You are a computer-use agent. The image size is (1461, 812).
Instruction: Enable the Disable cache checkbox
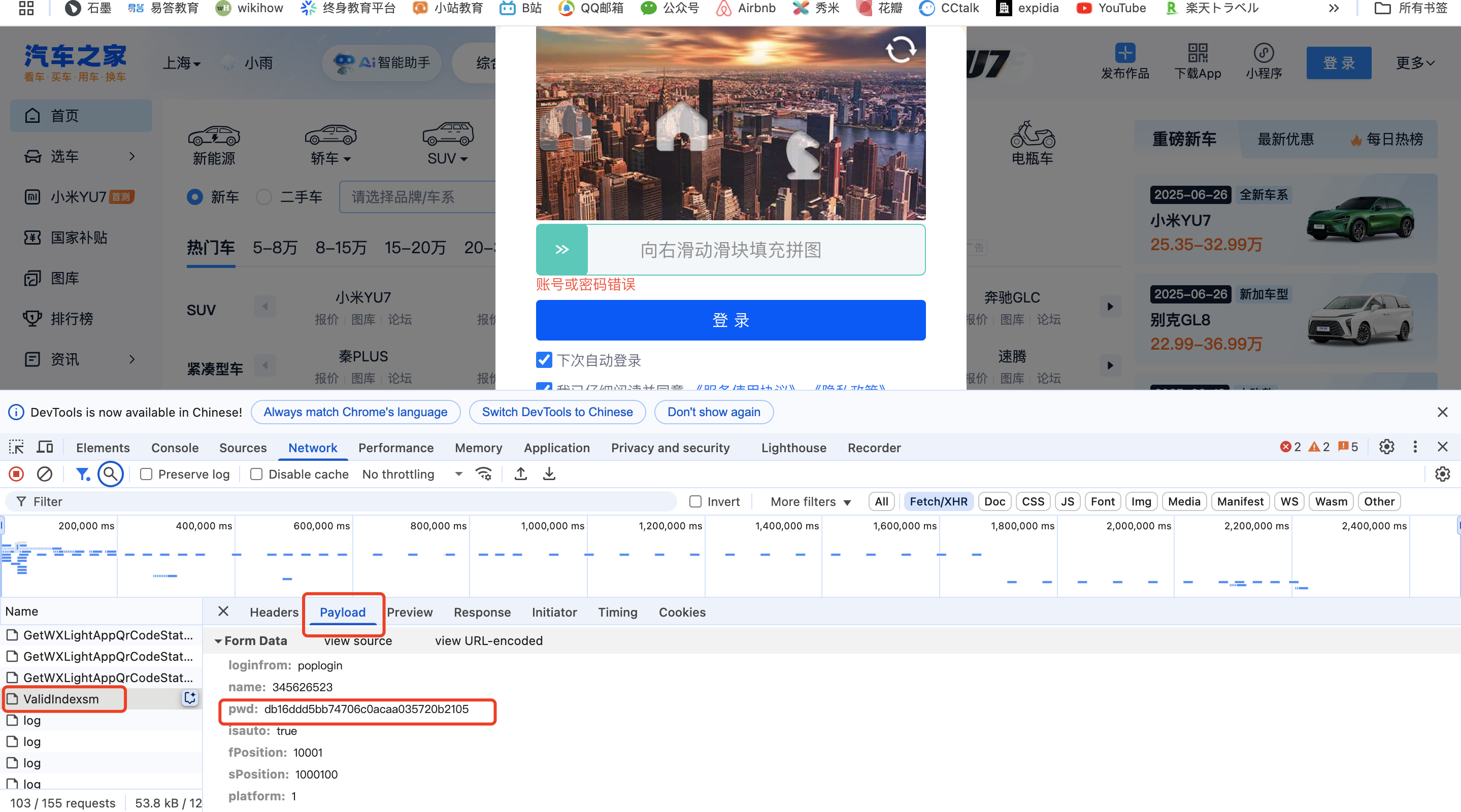click(x=256, y=474)
